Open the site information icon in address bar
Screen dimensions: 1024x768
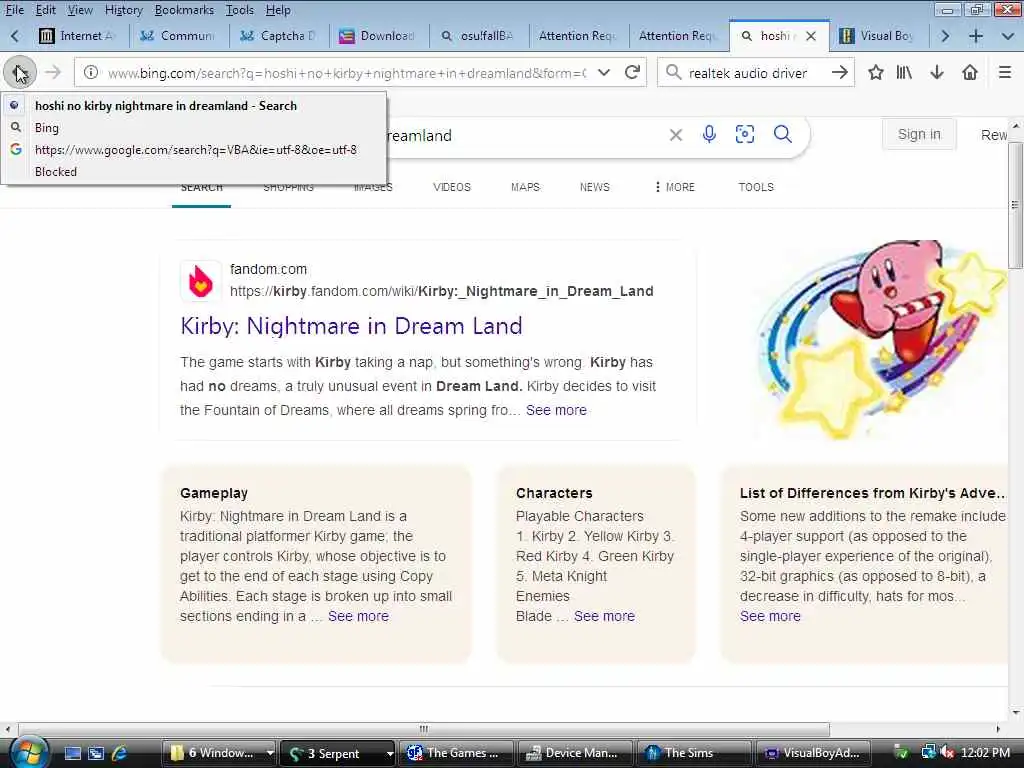91,72
